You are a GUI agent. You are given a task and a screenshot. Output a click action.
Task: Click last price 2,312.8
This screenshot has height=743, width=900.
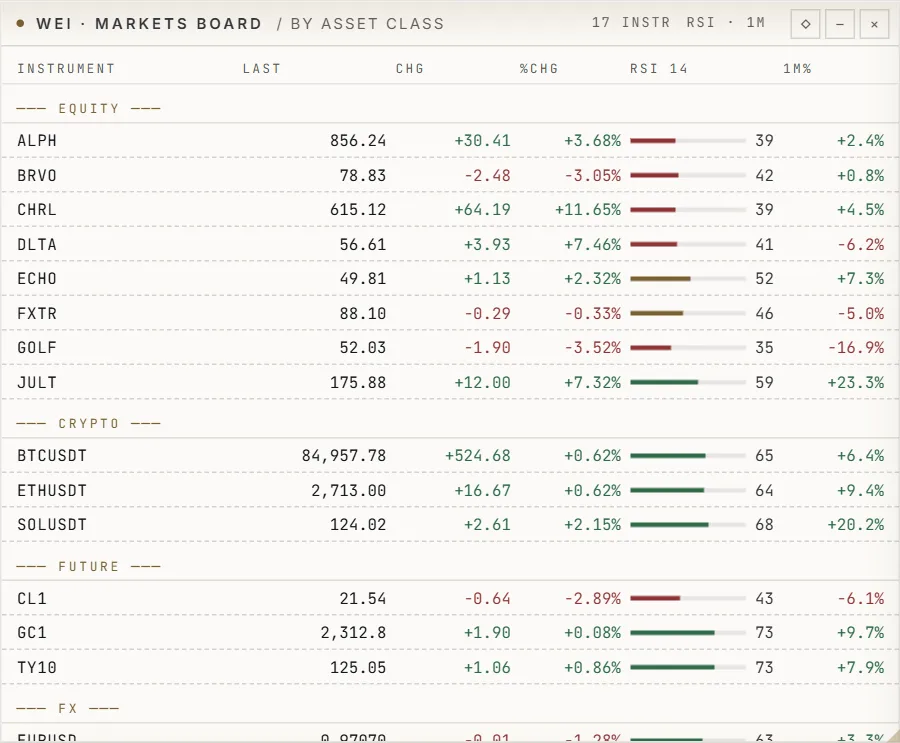click(353, 633)
